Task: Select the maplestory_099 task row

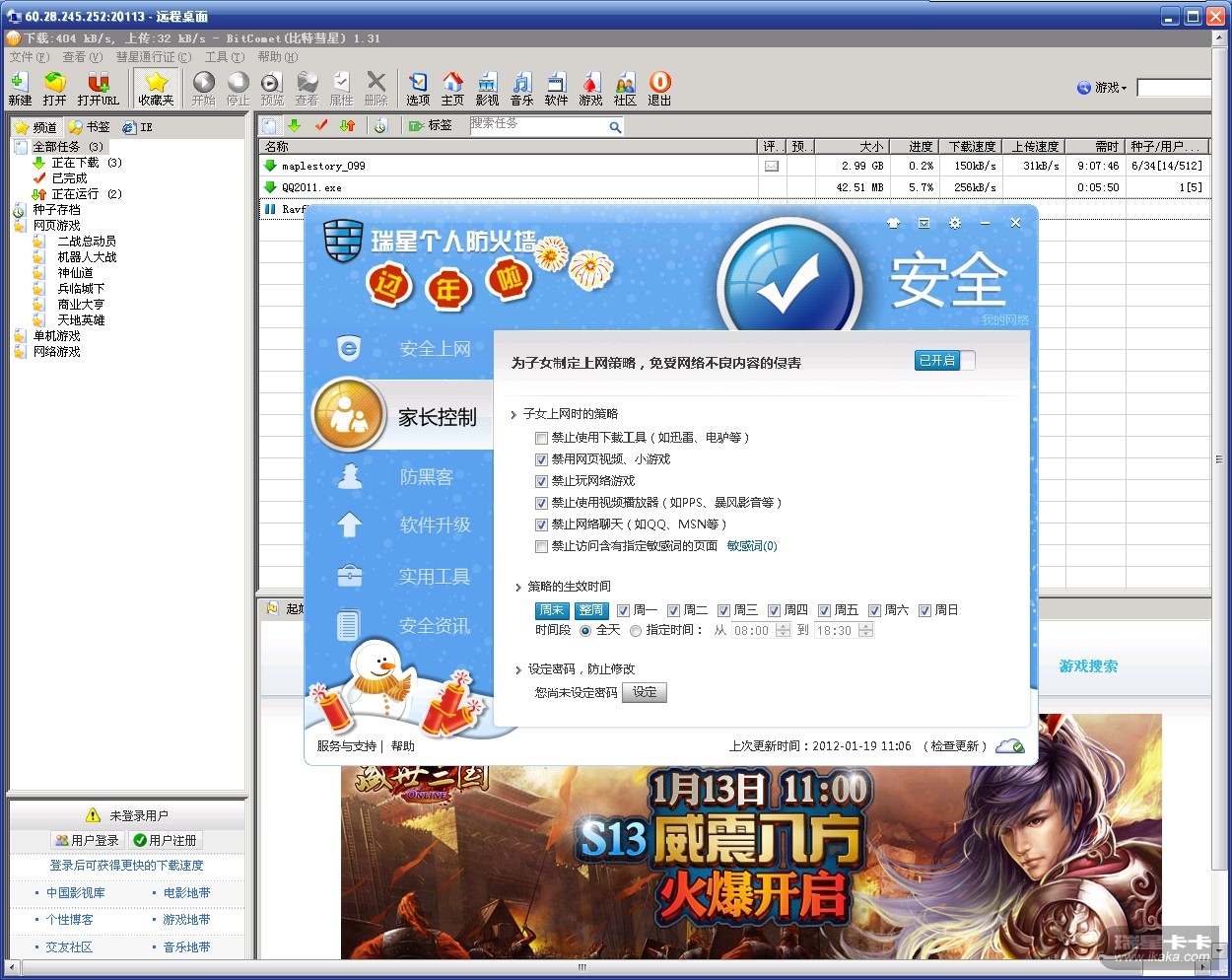Action: point(734,166)
